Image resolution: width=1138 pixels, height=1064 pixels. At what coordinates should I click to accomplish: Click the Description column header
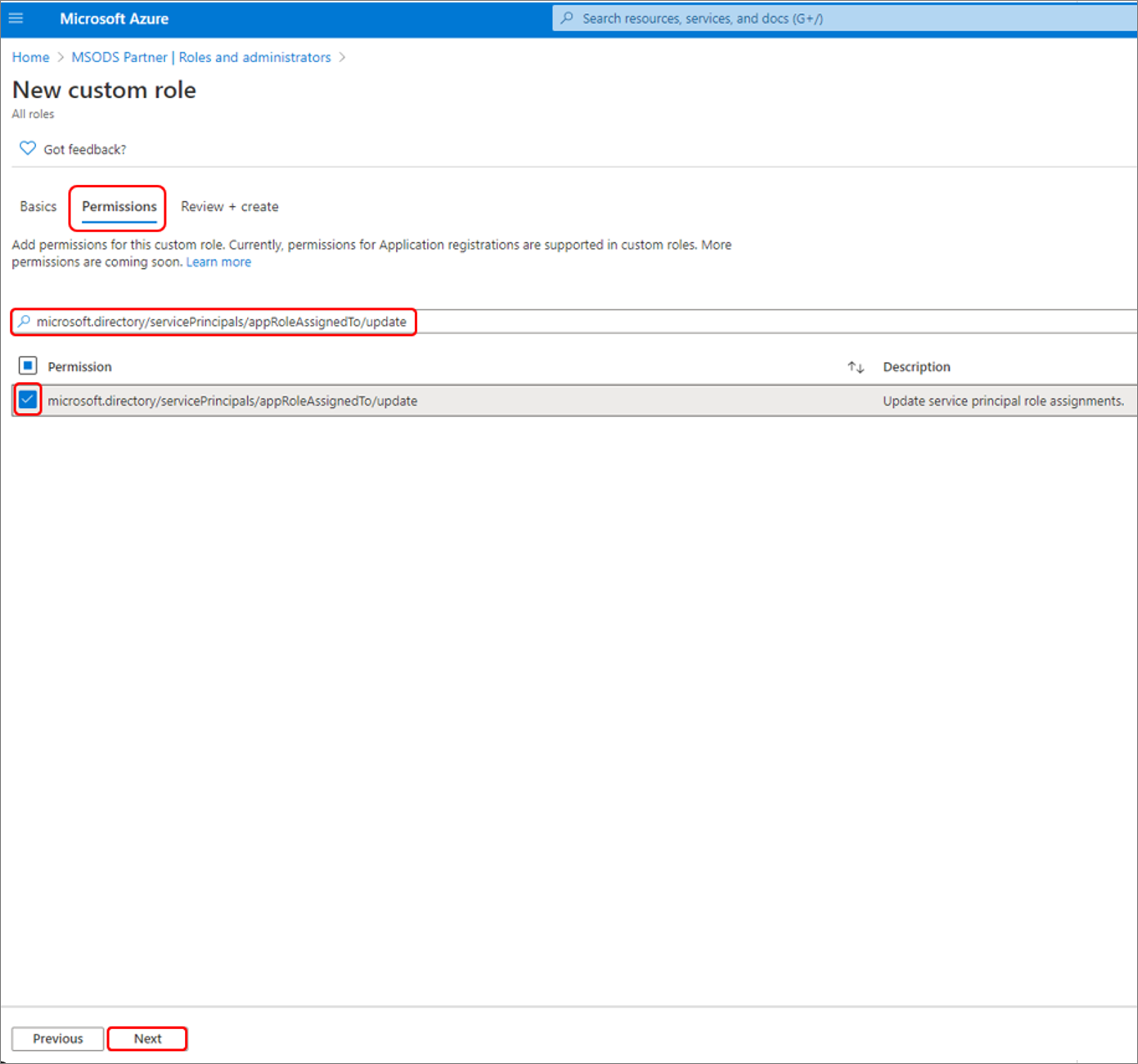click(x=916, y=366)
